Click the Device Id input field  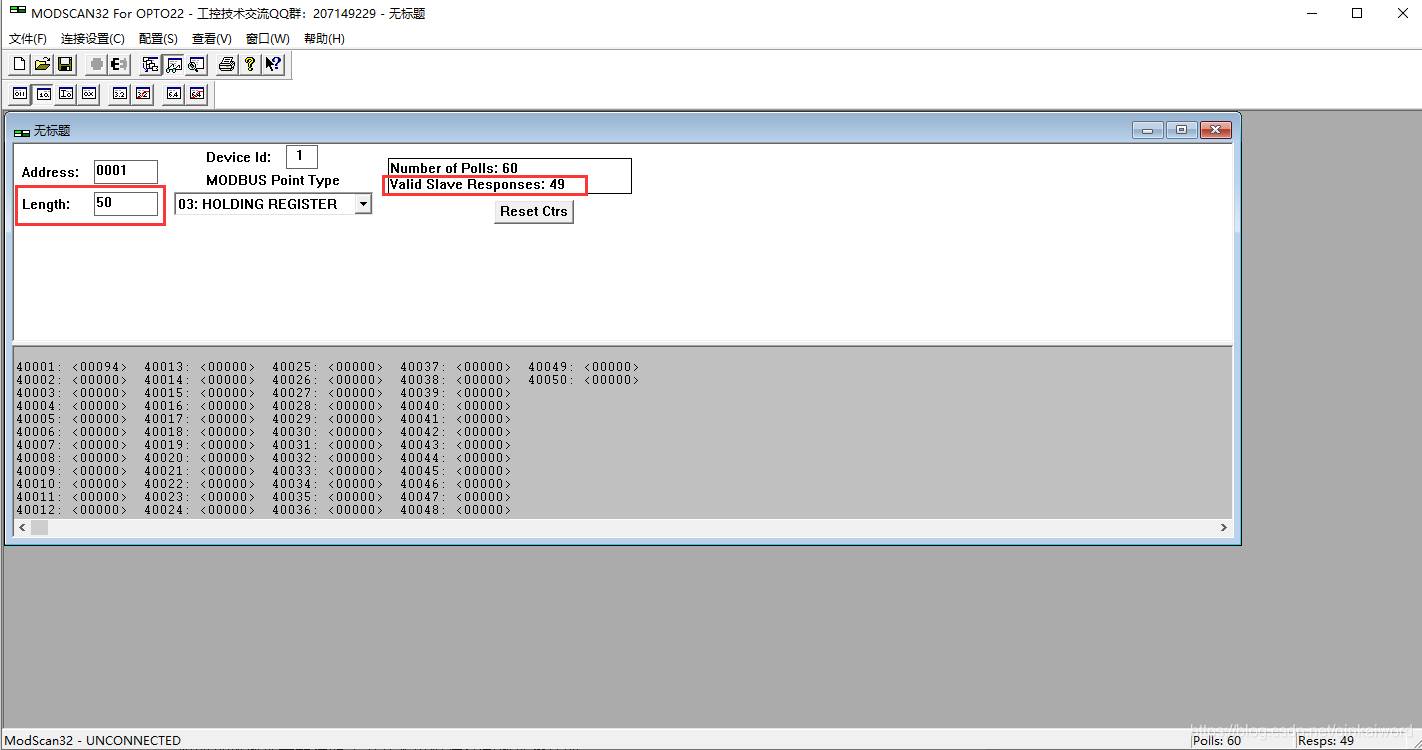click(x=301, y=157)
